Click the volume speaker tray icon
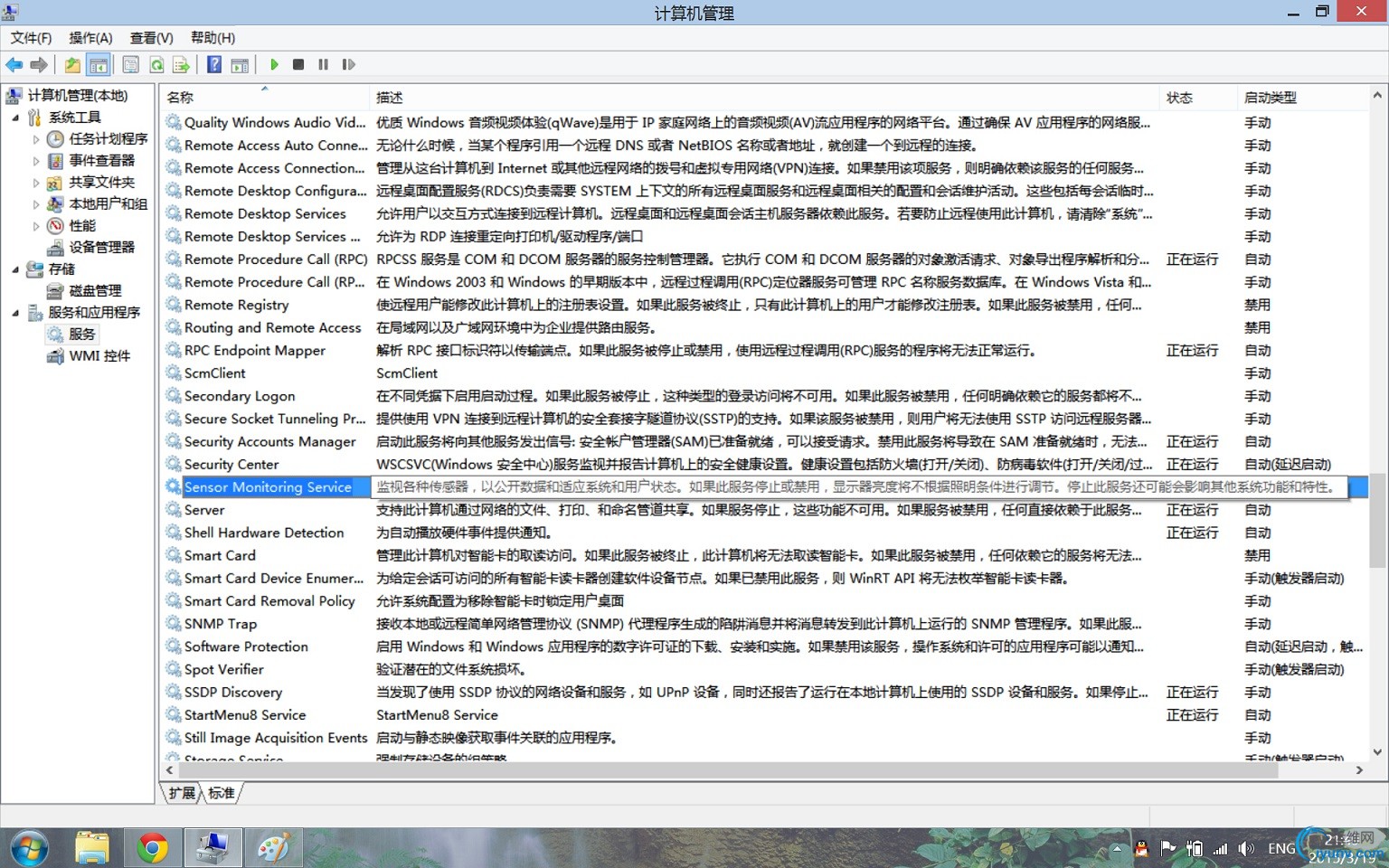1389x868 pixels. pyautogui.click(x=1246, y=849)
